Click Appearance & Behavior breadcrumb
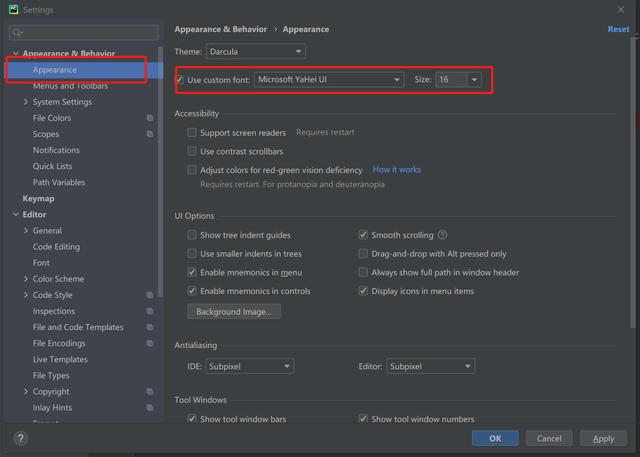 click(x=220, y=29)
